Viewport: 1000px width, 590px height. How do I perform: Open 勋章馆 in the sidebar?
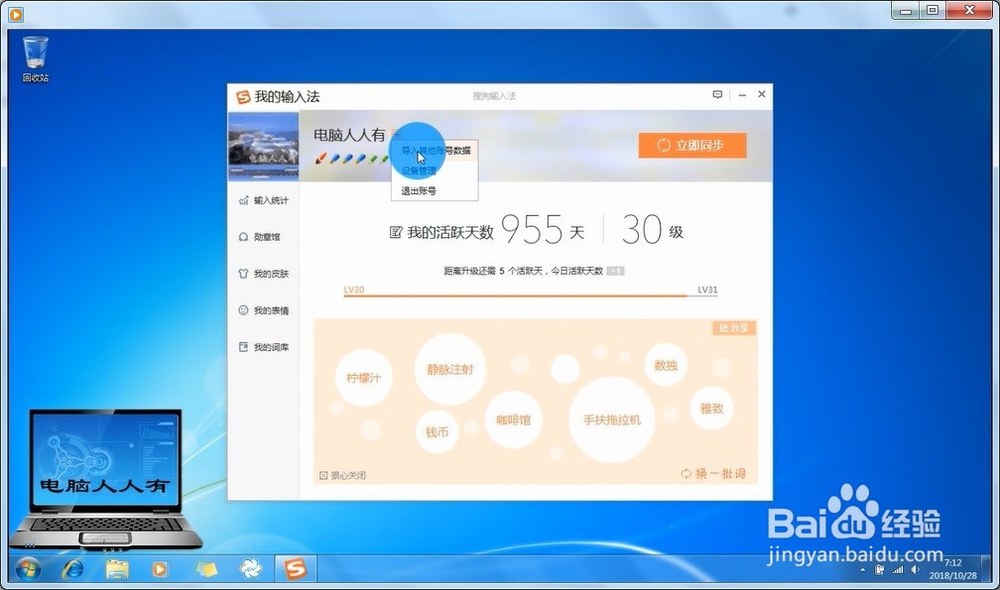coord(260,237)
